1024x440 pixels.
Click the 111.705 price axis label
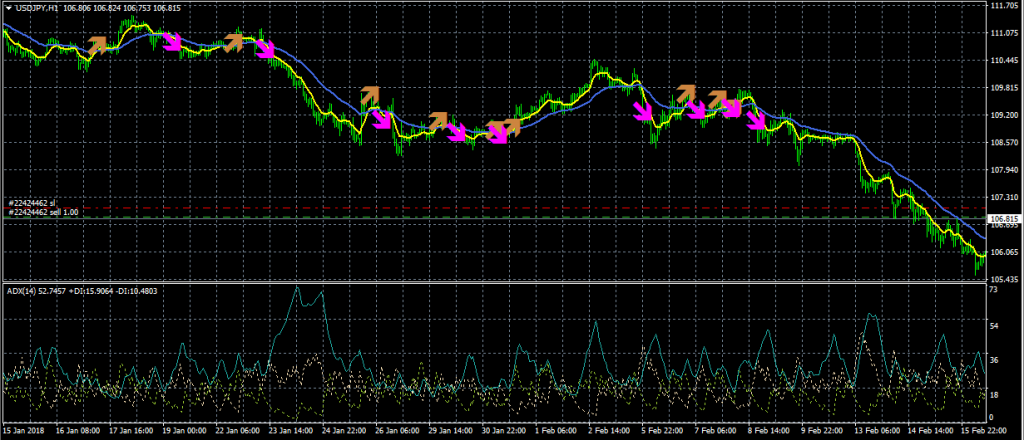point(1003,6)
